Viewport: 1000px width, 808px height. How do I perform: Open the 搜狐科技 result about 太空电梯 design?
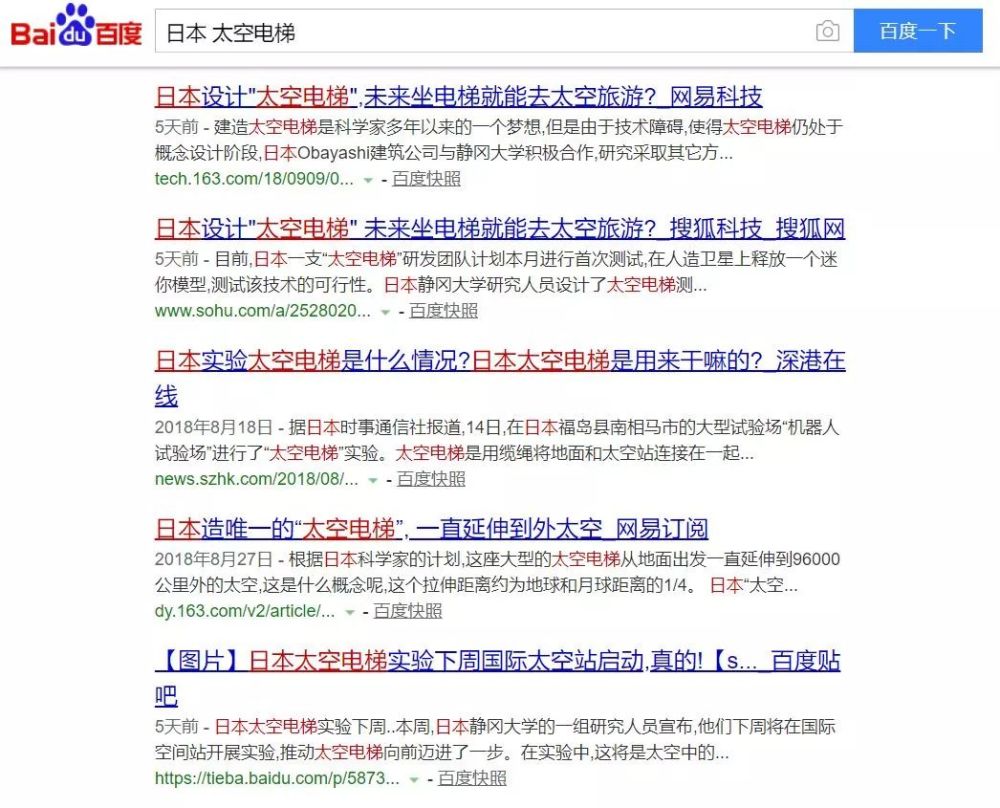pyautogui.click(x=500, y=229)
